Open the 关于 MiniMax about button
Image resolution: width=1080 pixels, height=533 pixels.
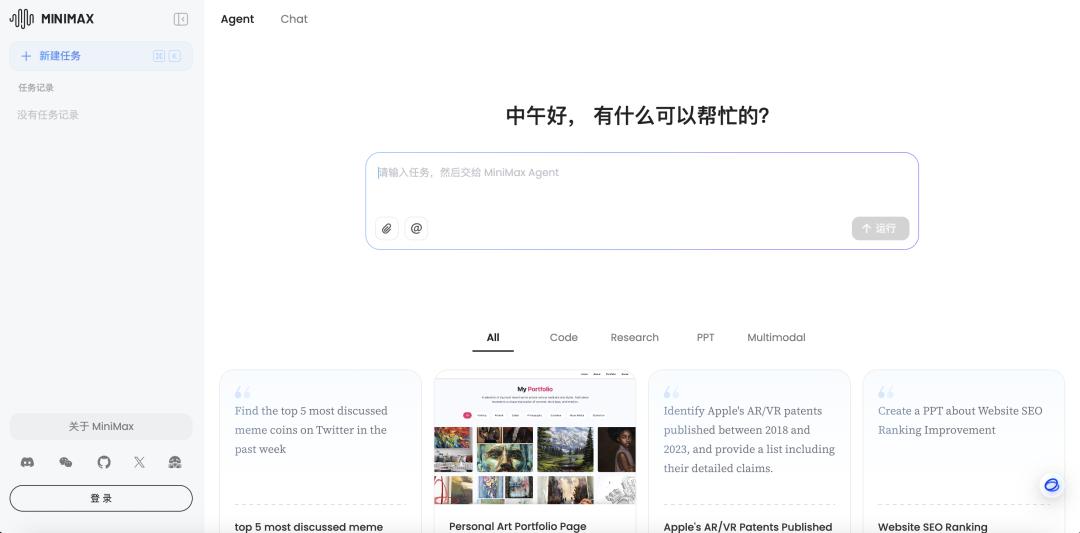[x=101, y=426]
